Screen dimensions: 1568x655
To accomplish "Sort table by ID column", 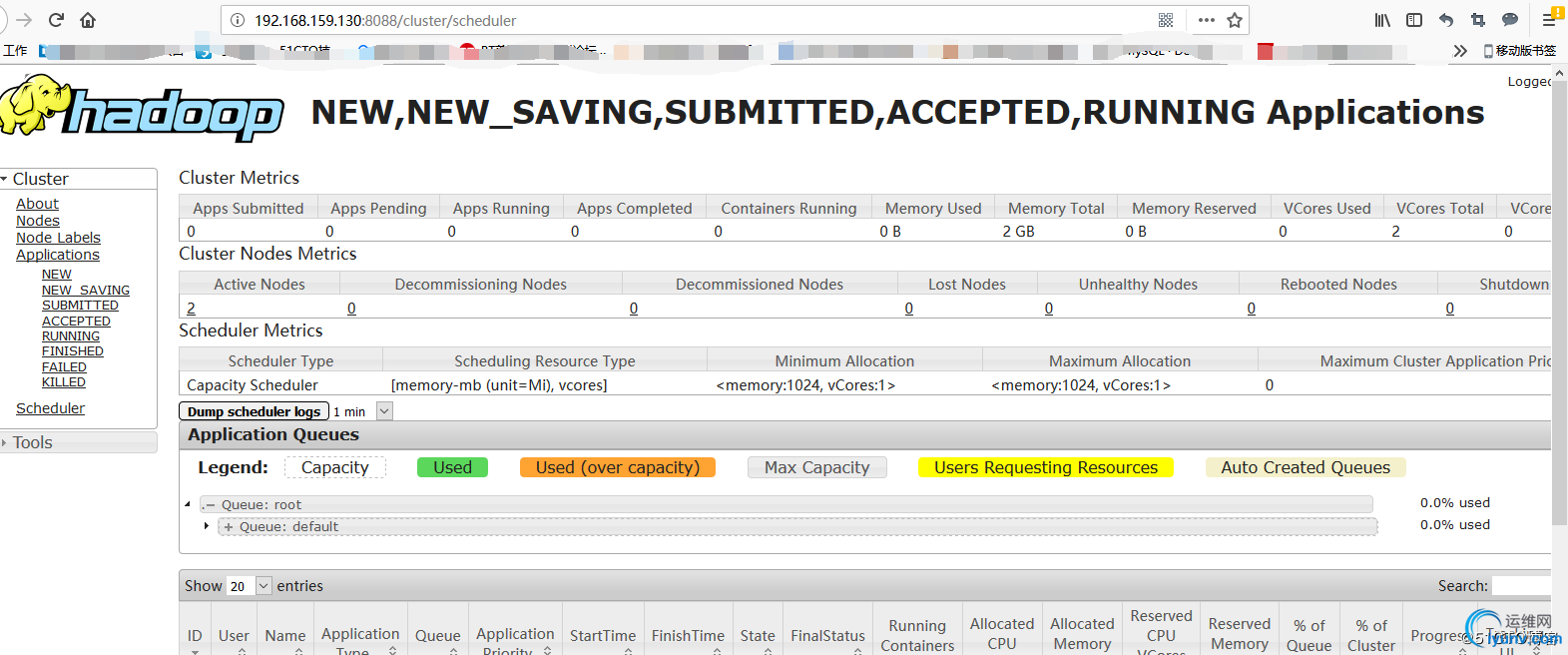I will point(195,636).
